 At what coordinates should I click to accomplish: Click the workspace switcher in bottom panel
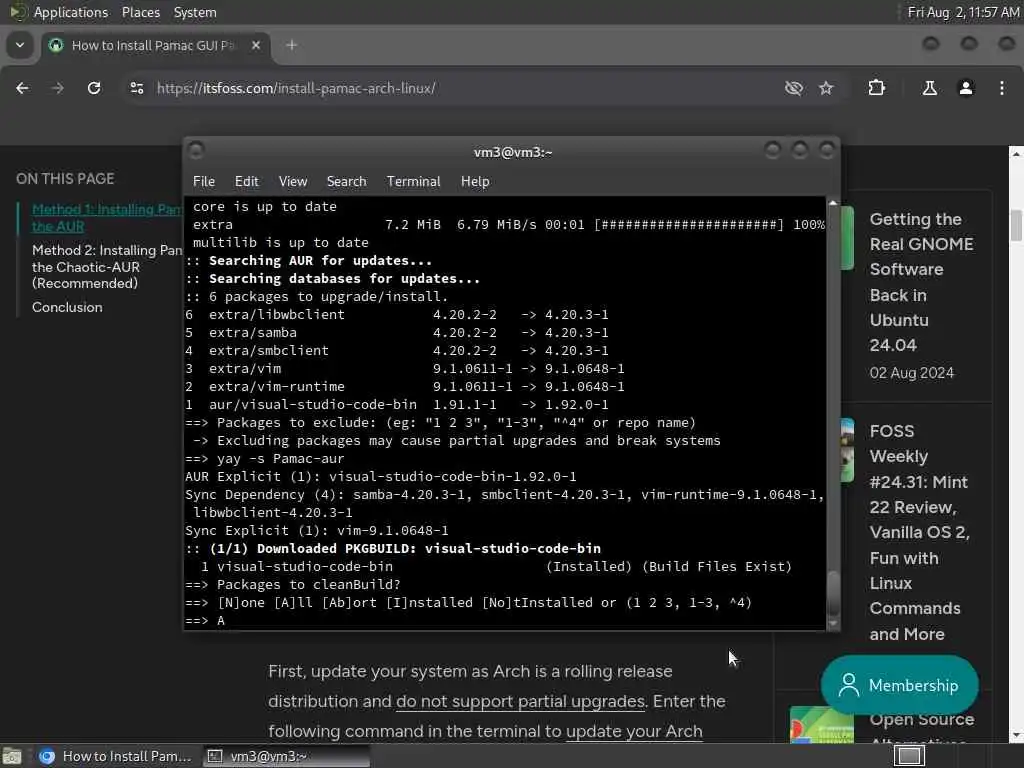coord(910,756)
